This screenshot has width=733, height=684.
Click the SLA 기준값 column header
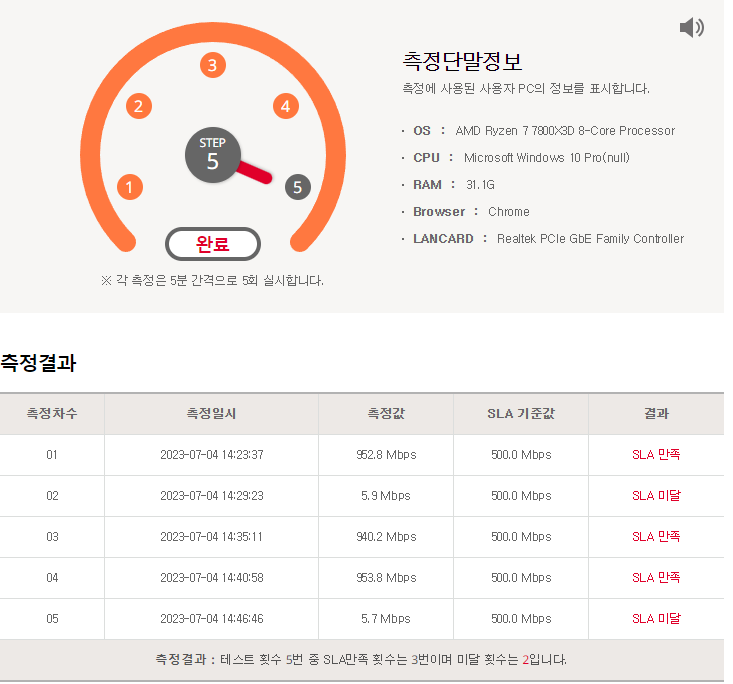pos(521,414)
